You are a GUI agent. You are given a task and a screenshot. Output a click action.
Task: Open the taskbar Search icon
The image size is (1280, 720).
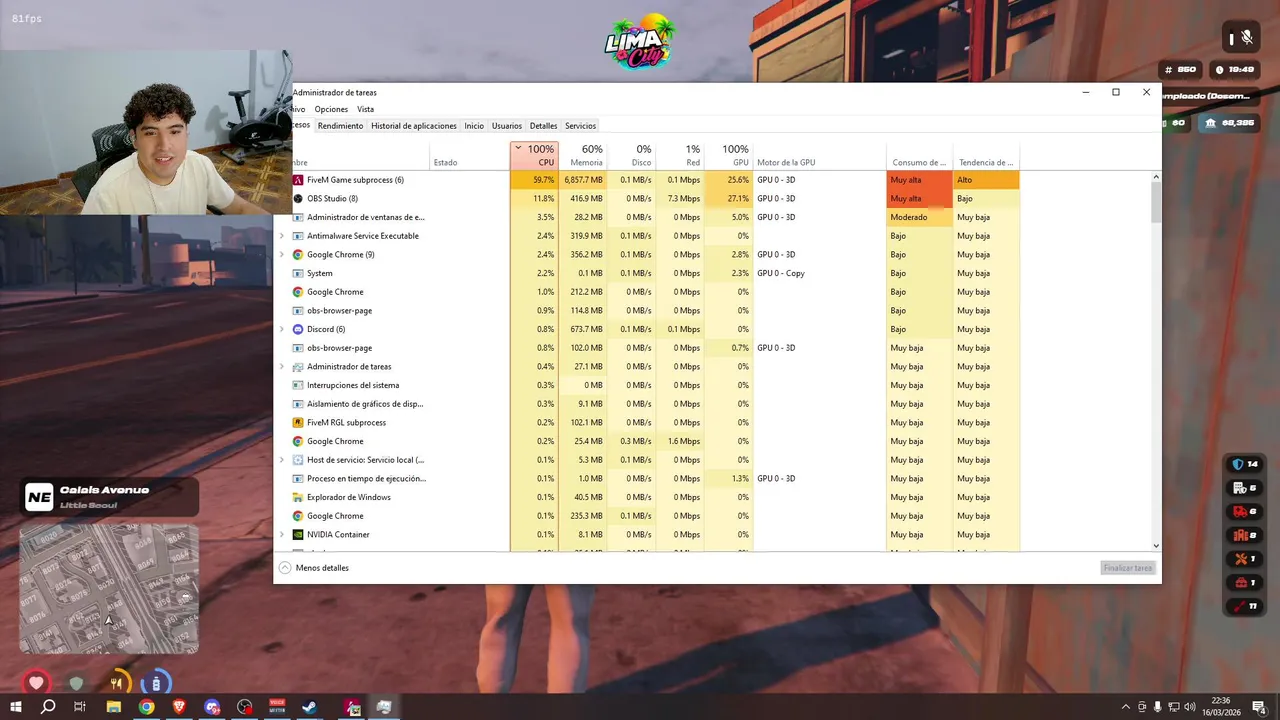point(47,707)
